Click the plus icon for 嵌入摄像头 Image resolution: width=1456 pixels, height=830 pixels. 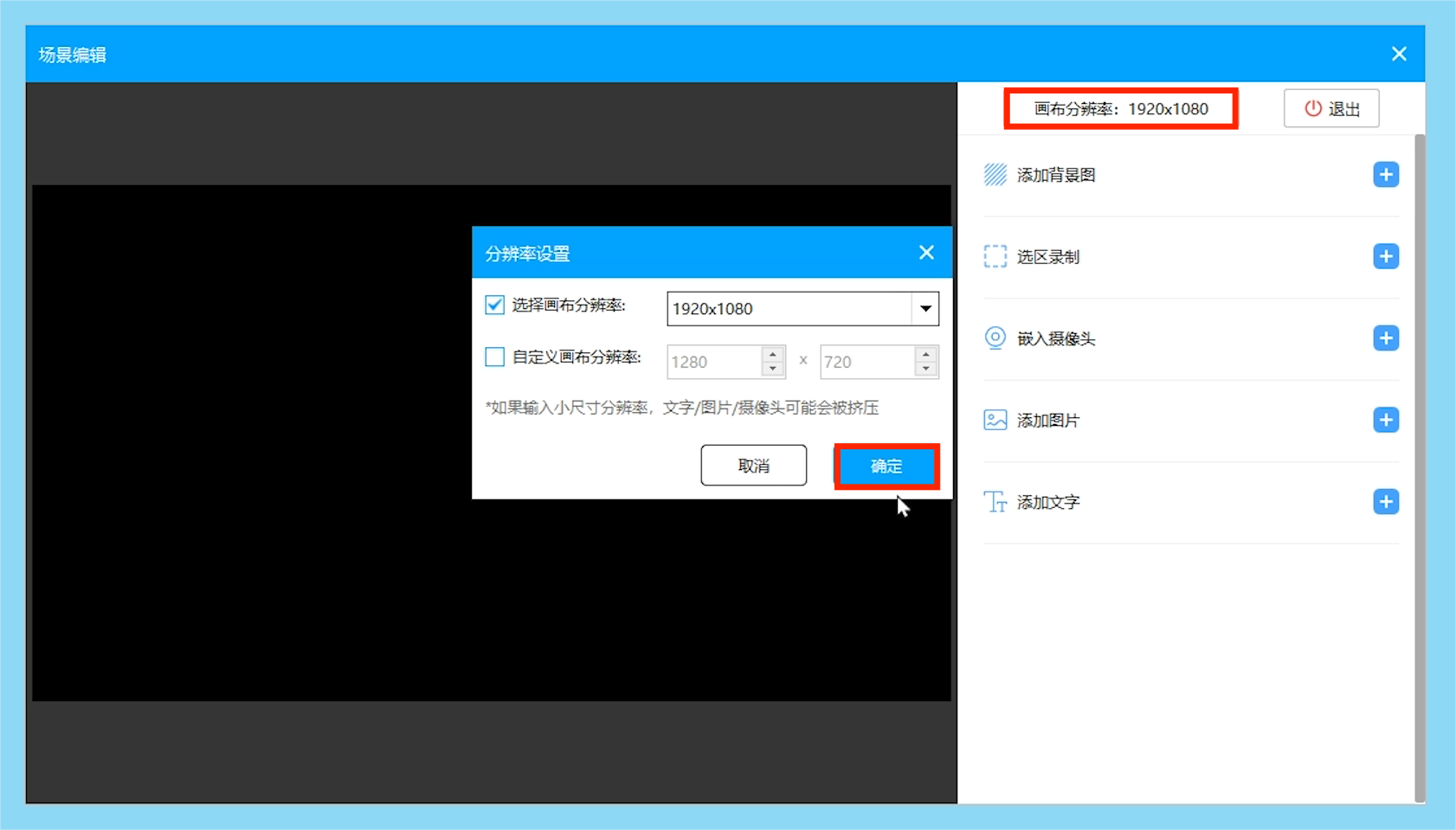pyautogui.click(x=1386, y=338)
